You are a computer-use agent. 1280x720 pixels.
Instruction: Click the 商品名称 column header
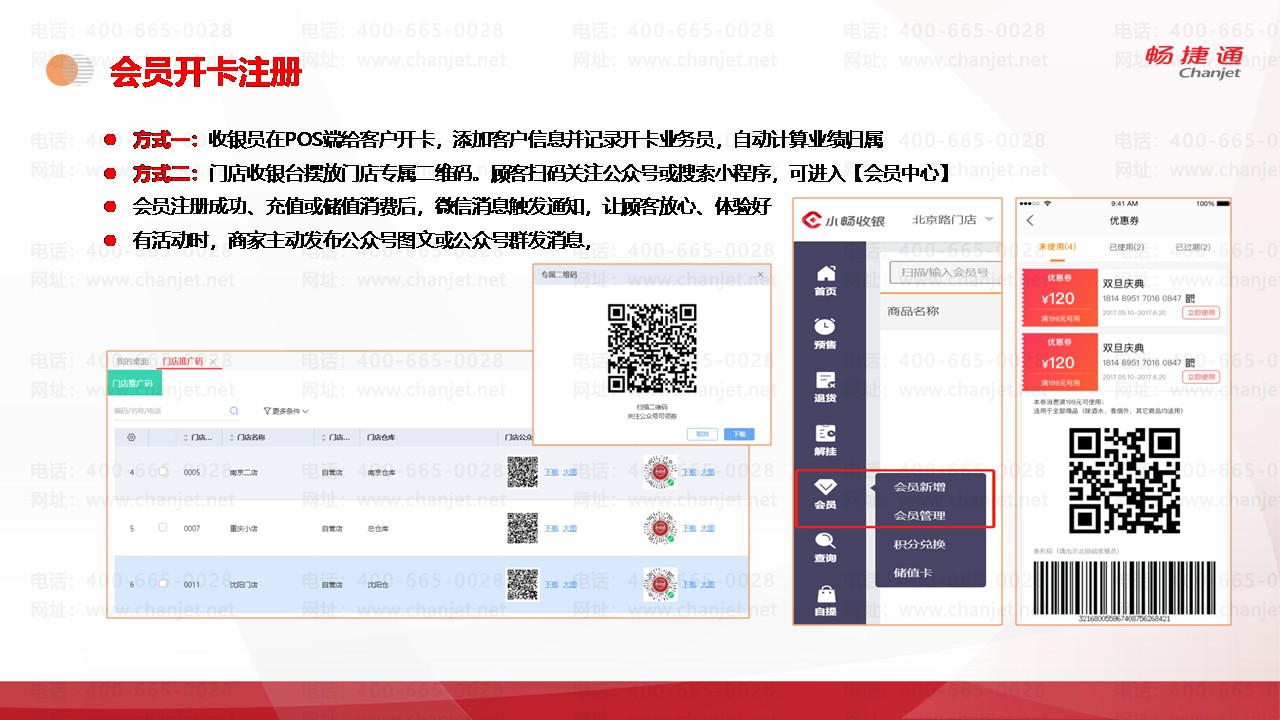[x=913, y=311]
